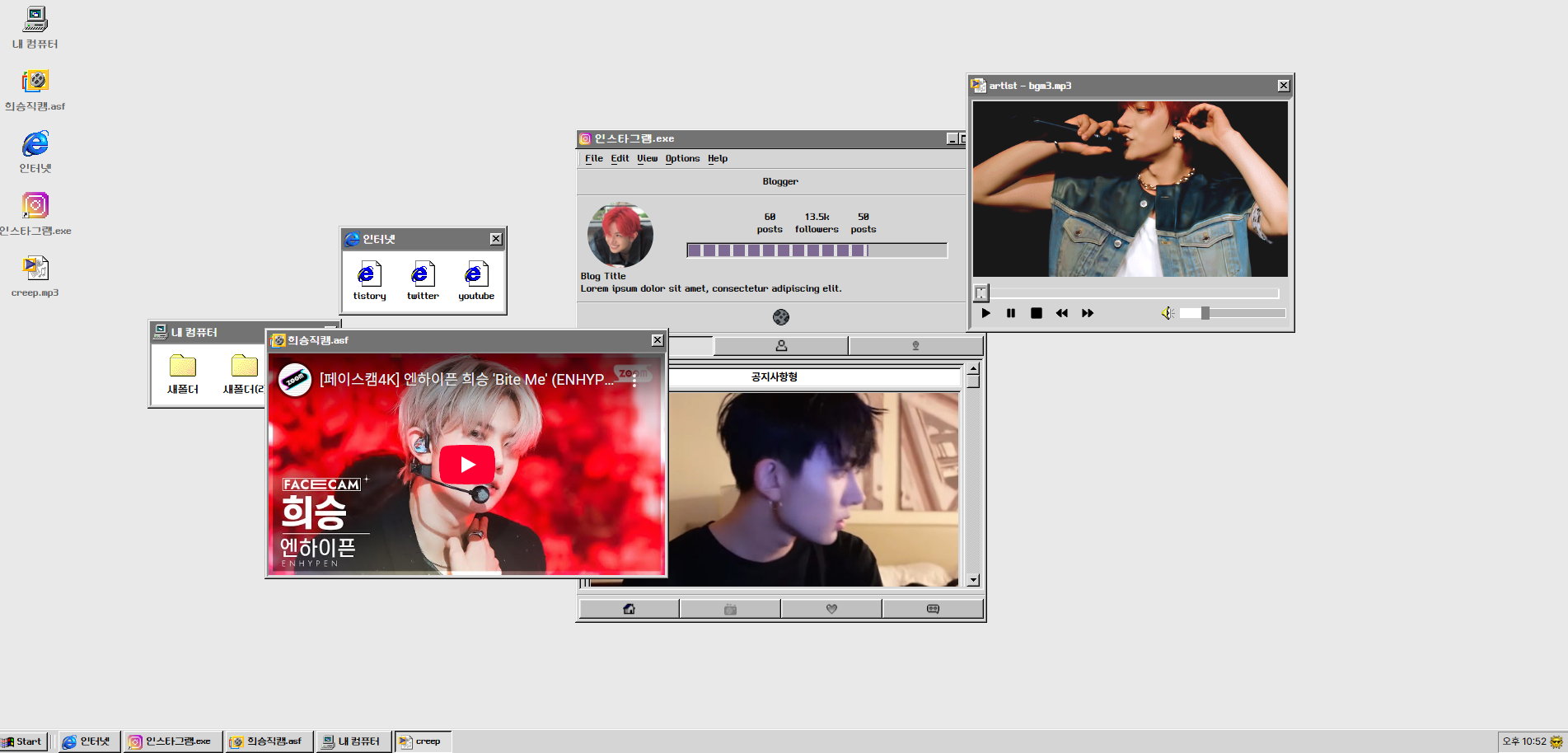The width and height of the screenshot is (1568, 753).
Task: Open the Options menu in 인스타그램
Action: point(682,158)
